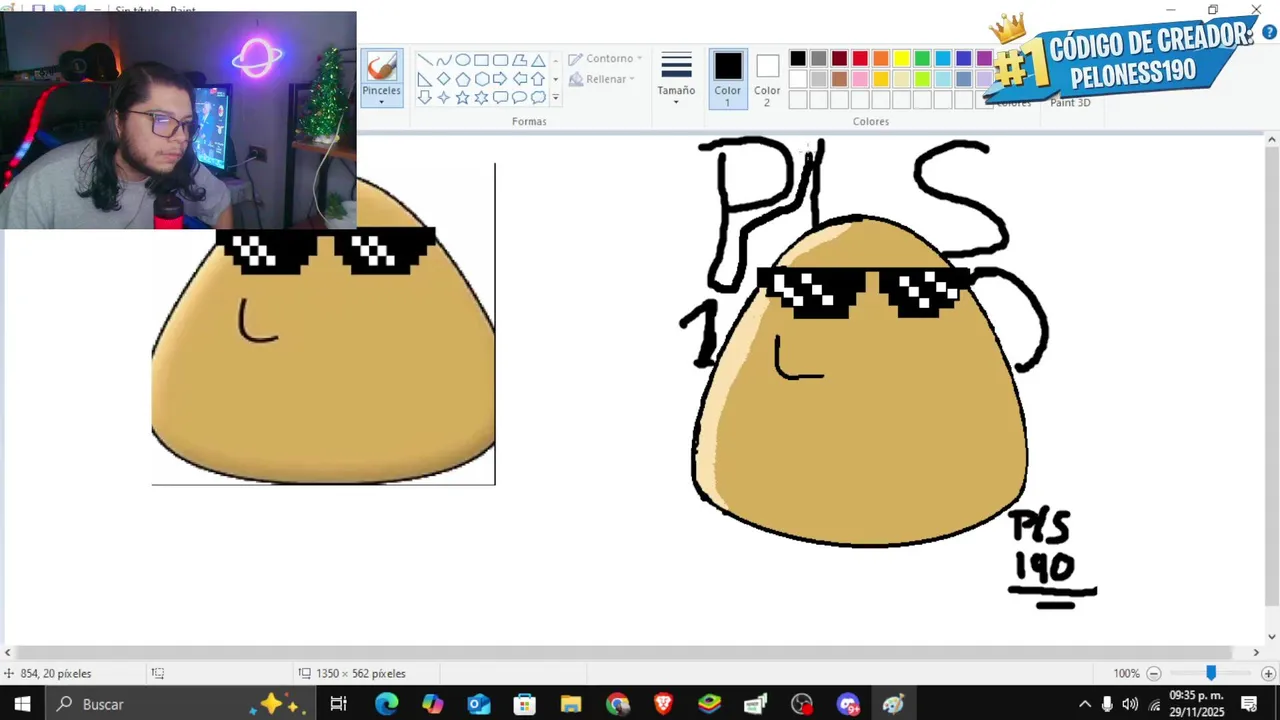Activate the Color 1 foreground box
The height and width of the screenshot is (720, 1280).
[x=728, y=79]
